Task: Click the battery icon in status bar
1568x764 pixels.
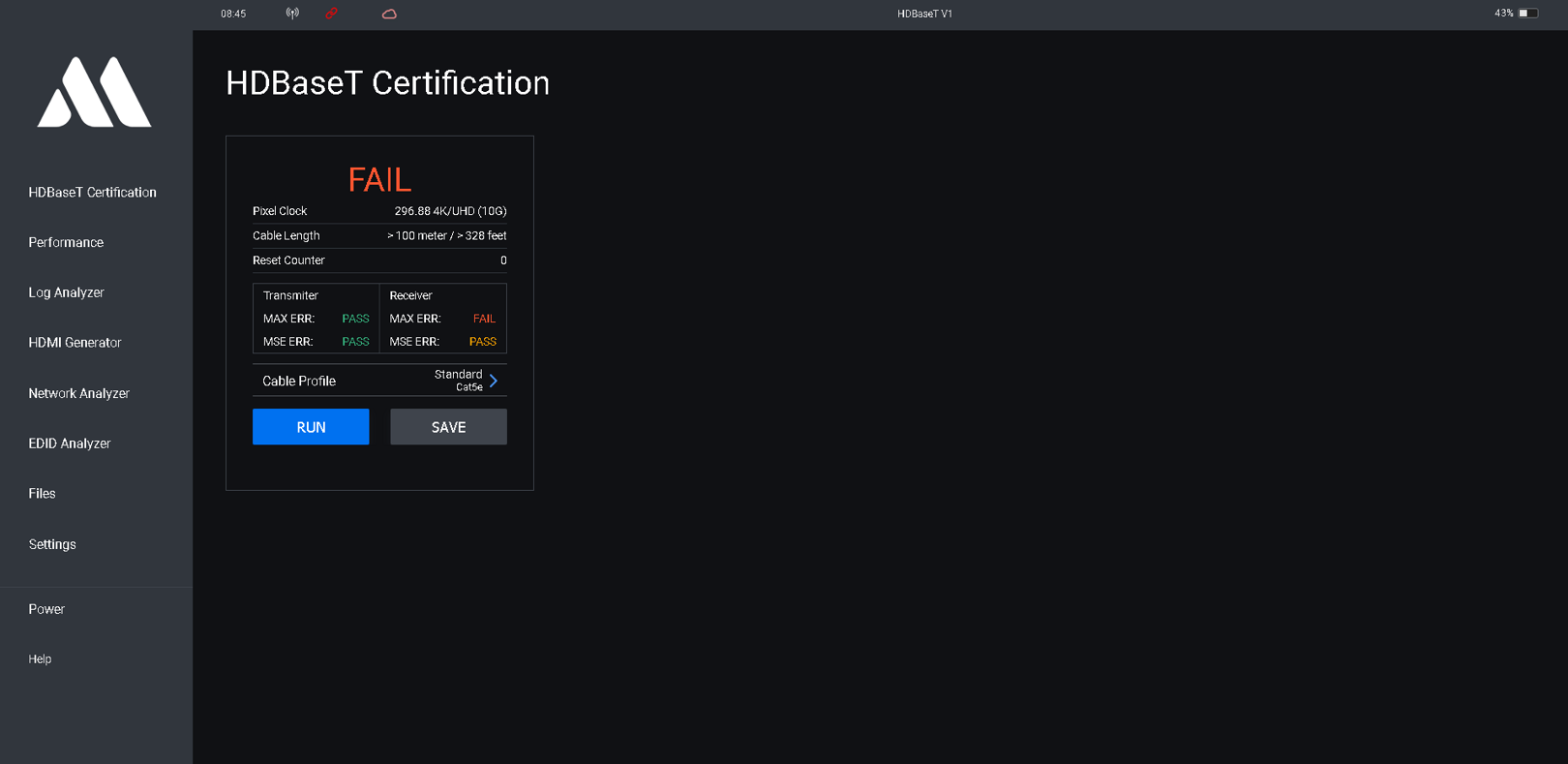Action: (1528, 14)
